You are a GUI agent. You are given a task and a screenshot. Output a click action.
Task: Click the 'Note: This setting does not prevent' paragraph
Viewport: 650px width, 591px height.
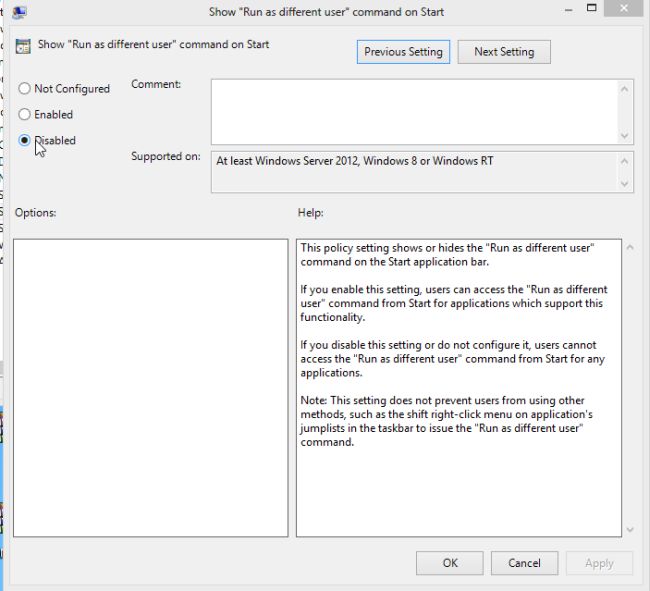point(446,421)
